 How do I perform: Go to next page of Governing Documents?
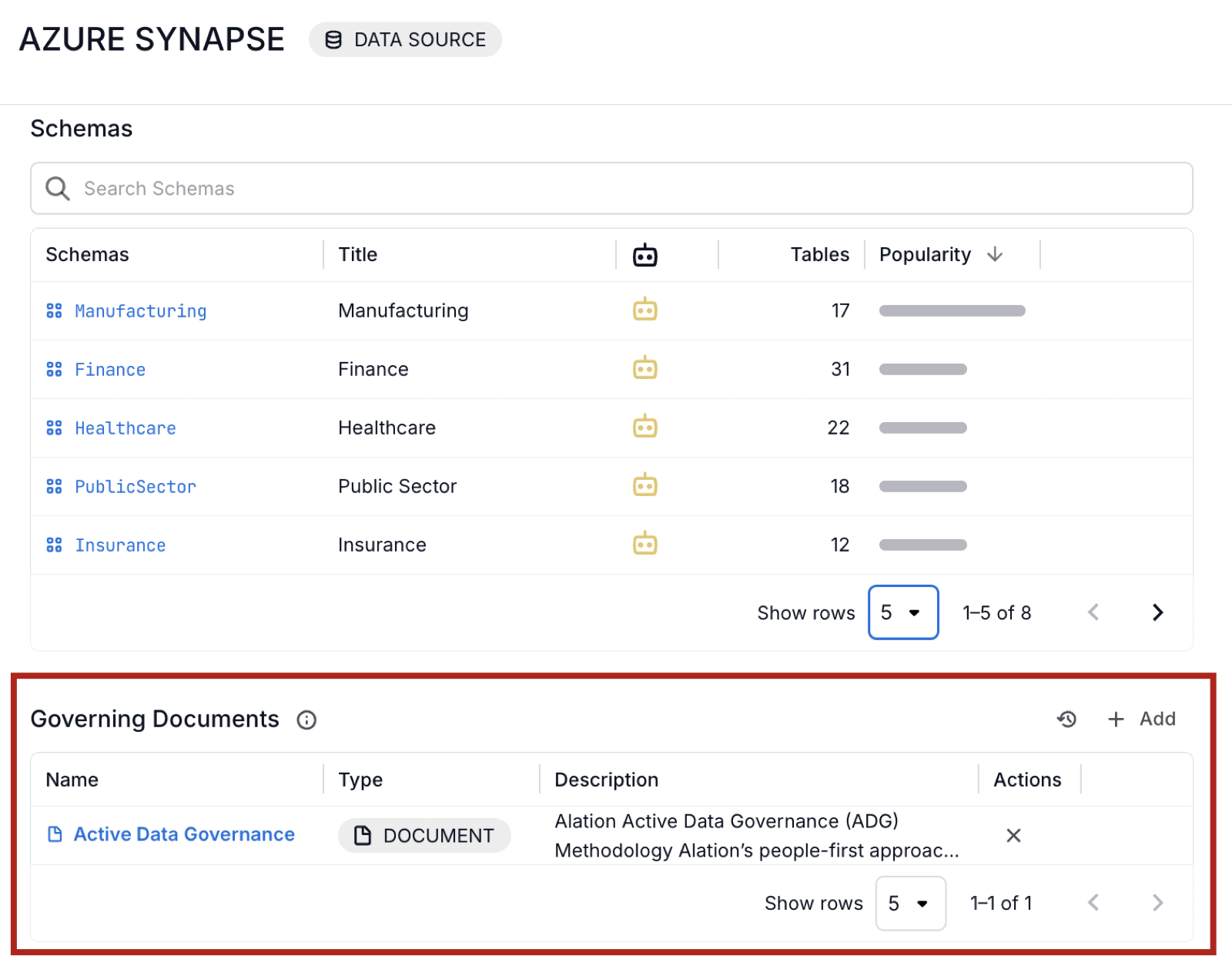tap(1157, 903)
